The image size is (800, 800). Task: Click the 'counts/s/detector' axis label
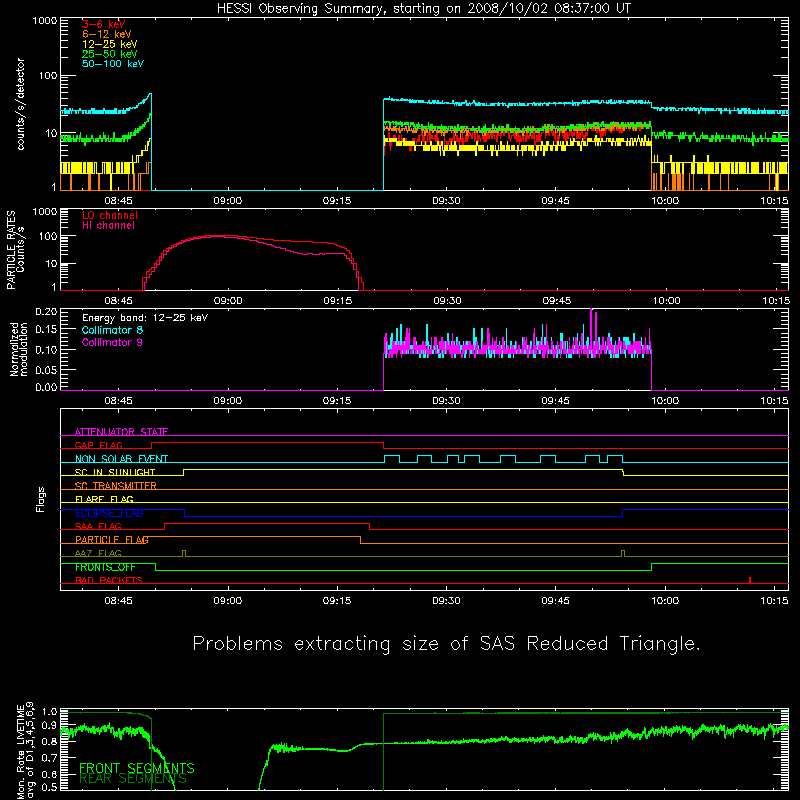[20, 104]
